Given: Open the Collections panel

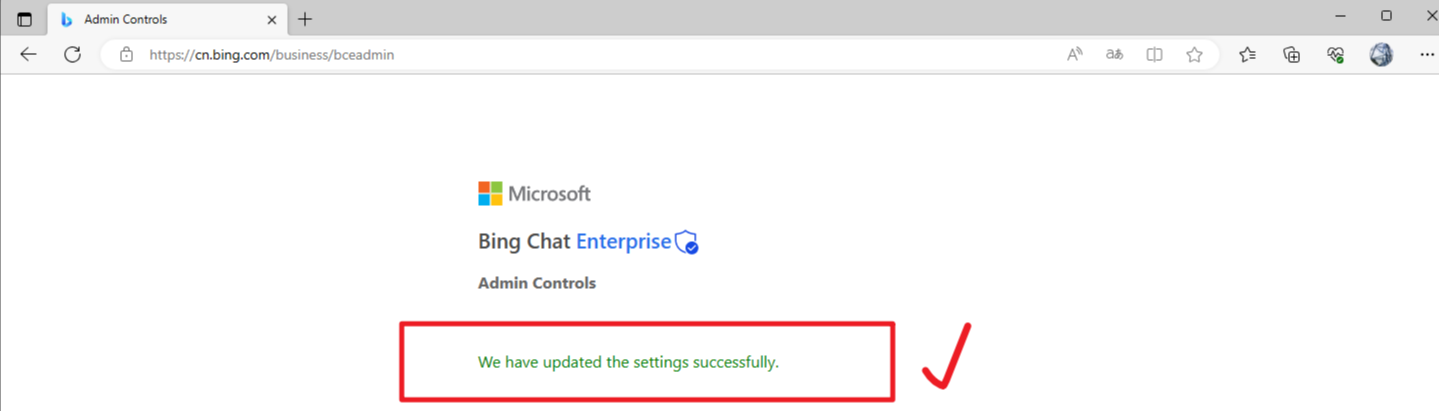Looking at the screenshot, I should coord(1292,55).
